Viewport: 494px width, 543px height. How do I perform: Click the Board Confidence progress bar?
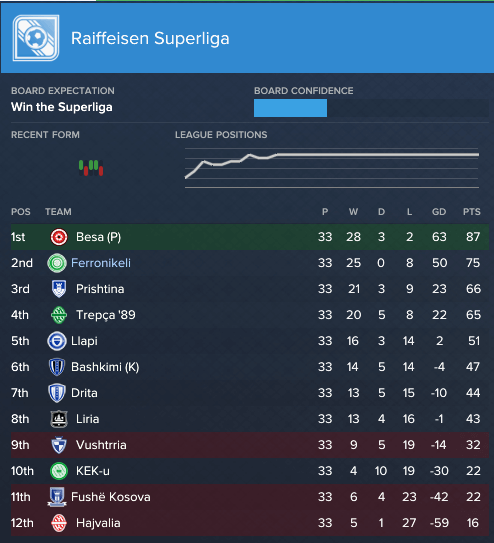pos(371,108)
